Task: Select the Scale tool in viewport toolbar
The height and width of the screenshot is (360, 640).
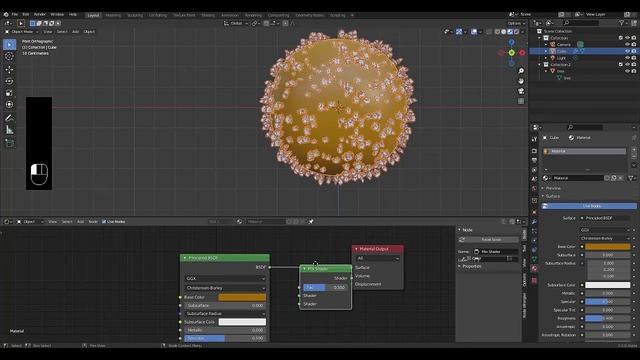Action: pos(9,93)
